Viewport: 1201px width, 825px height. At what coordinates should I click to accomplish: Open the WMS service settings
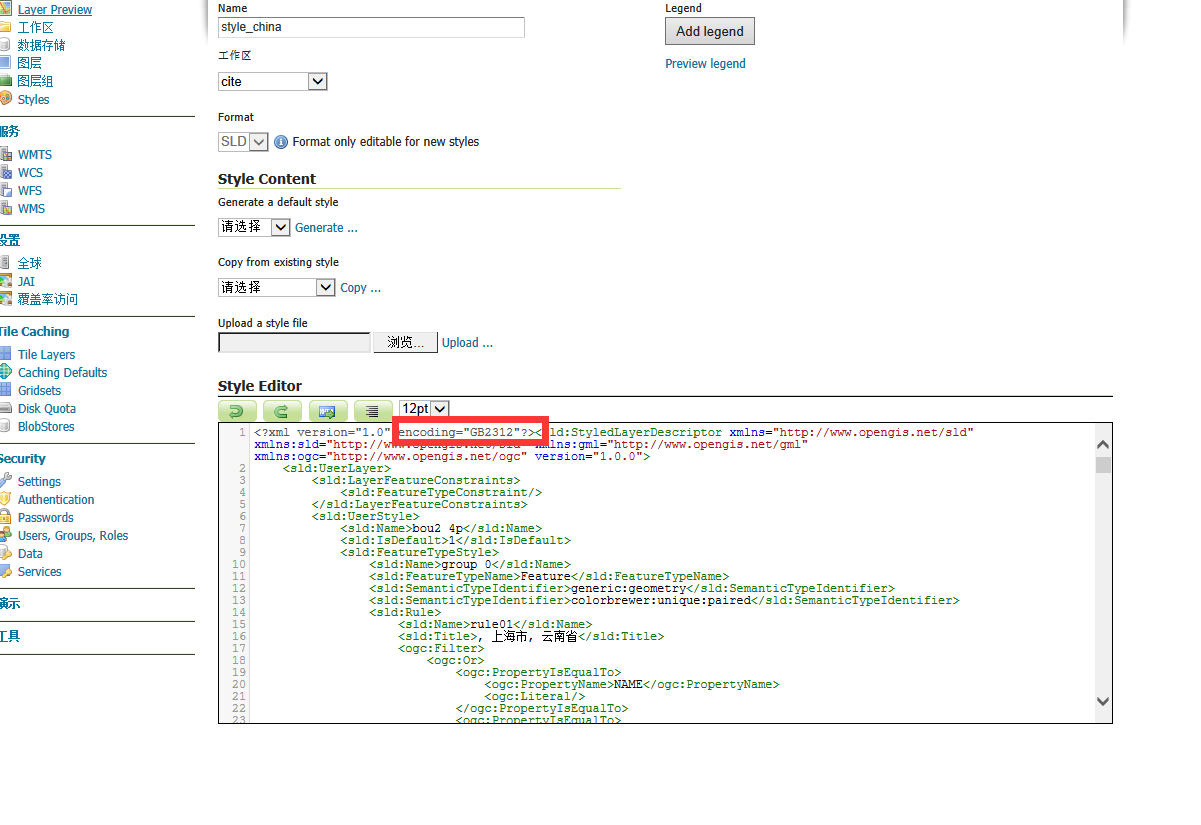(31, 208)
